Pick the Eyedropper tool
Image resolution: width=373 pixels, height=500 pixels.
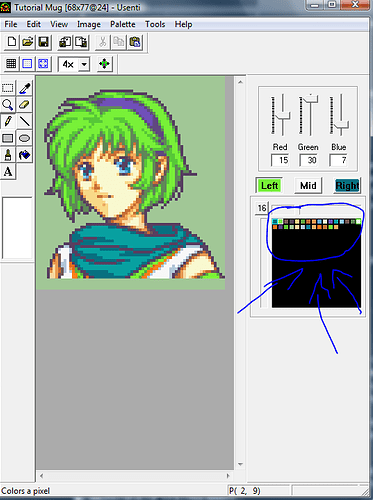(24, 88)
